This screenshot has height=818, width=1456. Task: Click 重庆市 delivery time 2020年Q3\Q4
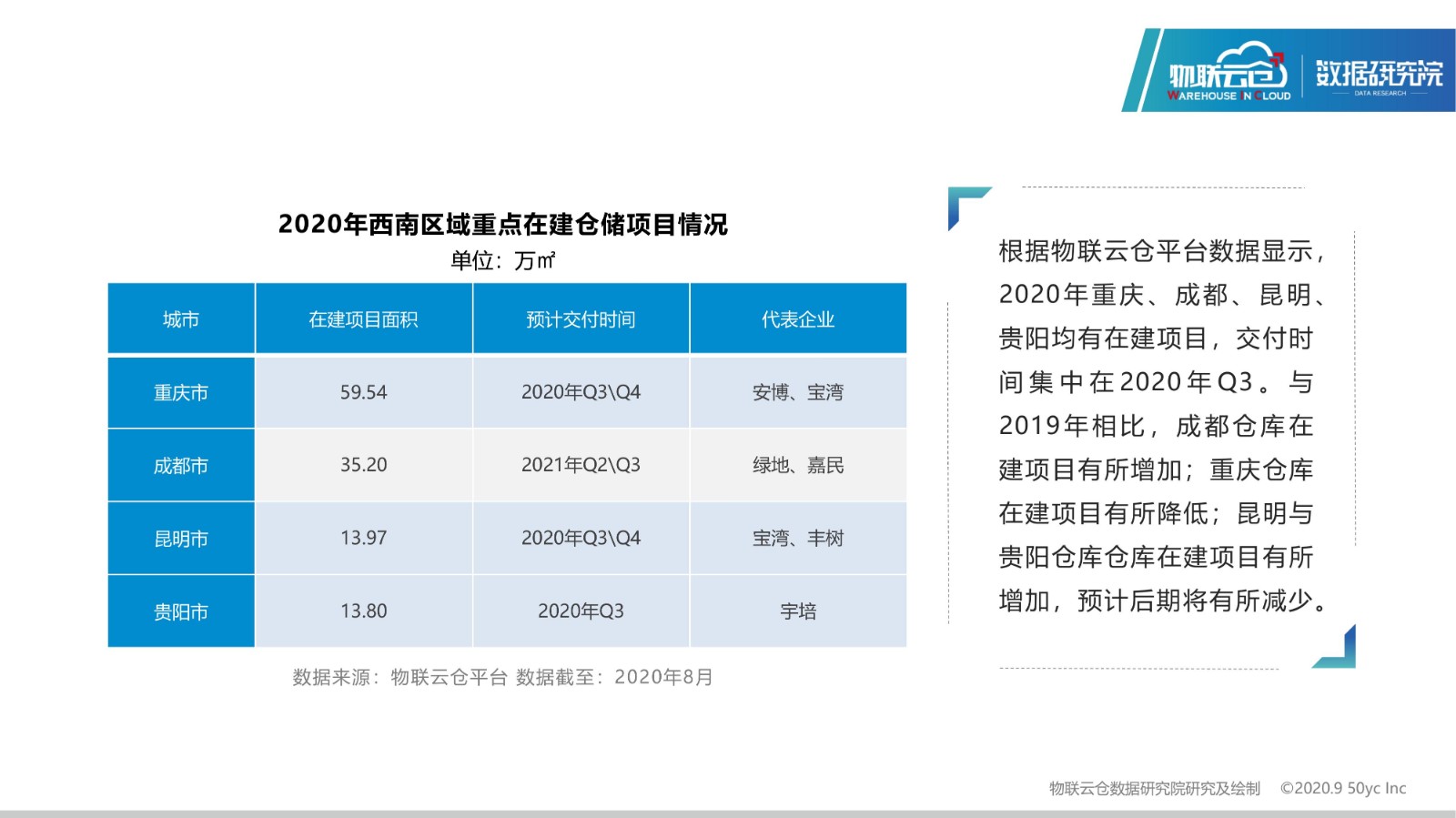coord(581,392)
